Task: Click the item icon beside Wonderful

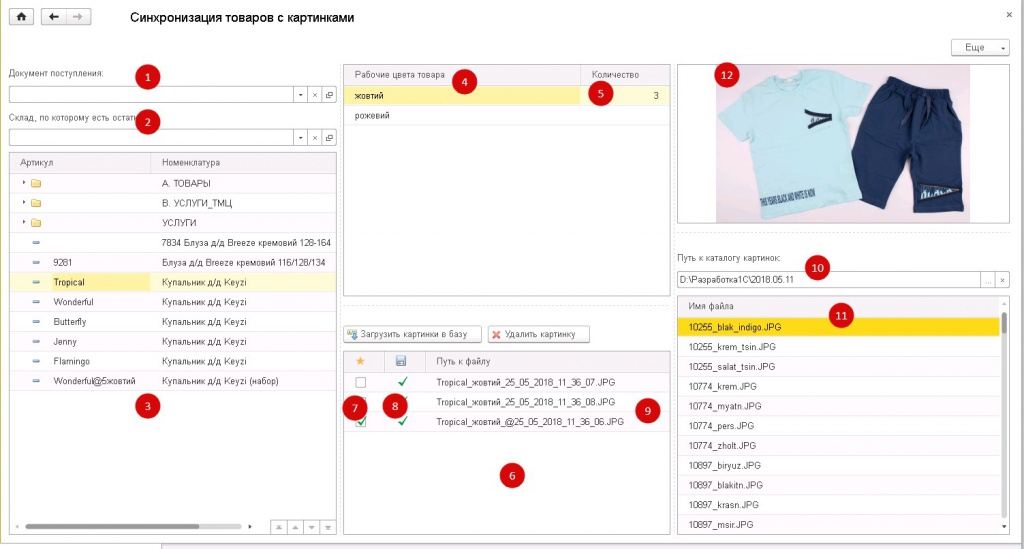Action: (x=36, y=302)
